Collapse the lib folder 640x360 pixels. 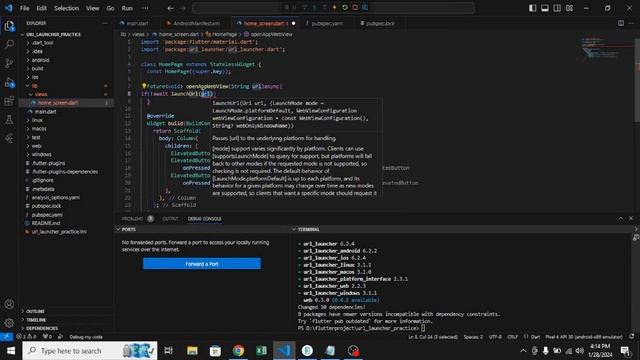click(35, 86)
